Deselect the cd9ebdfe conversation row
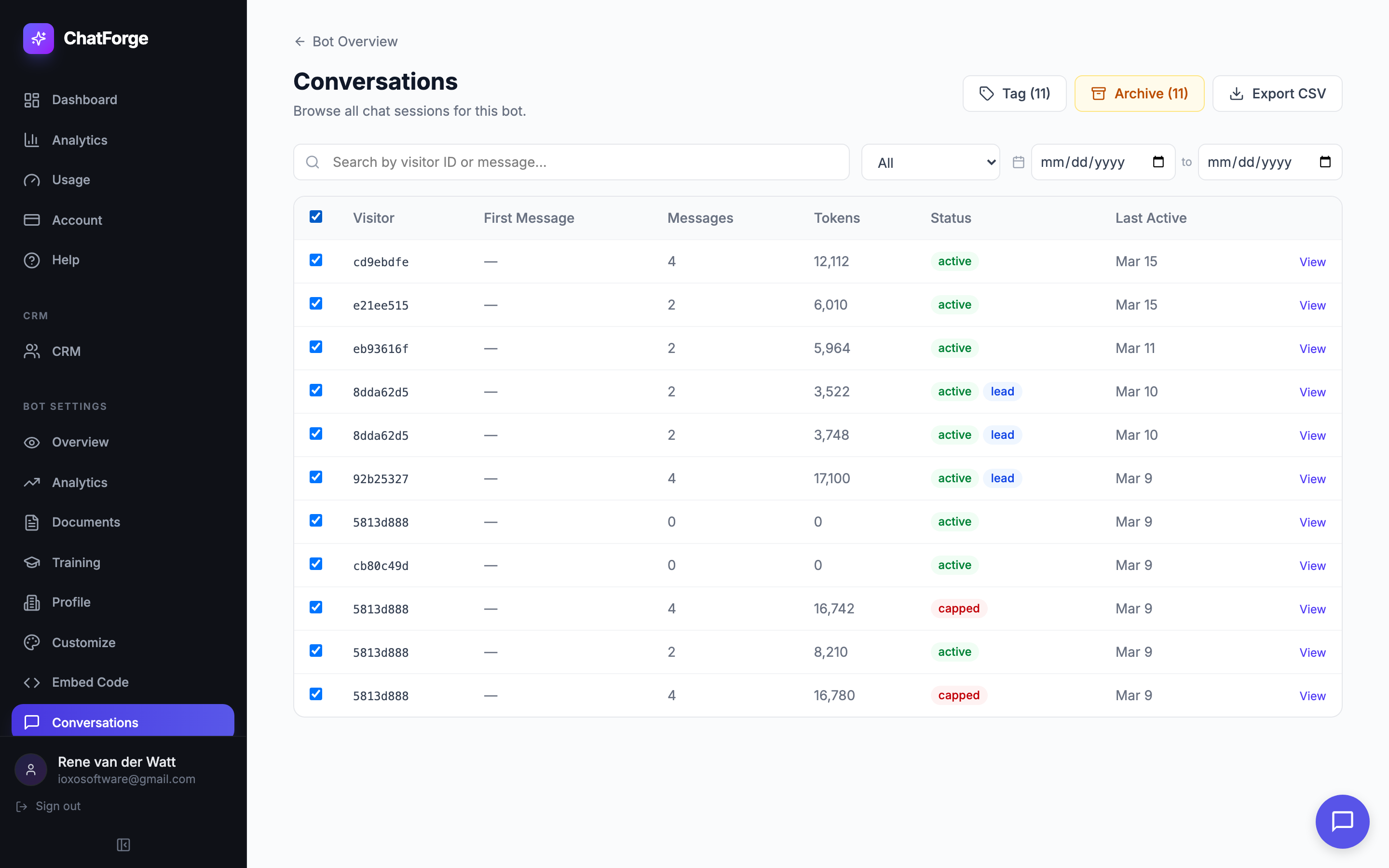The image size is (1389, 868). (316, 260)
